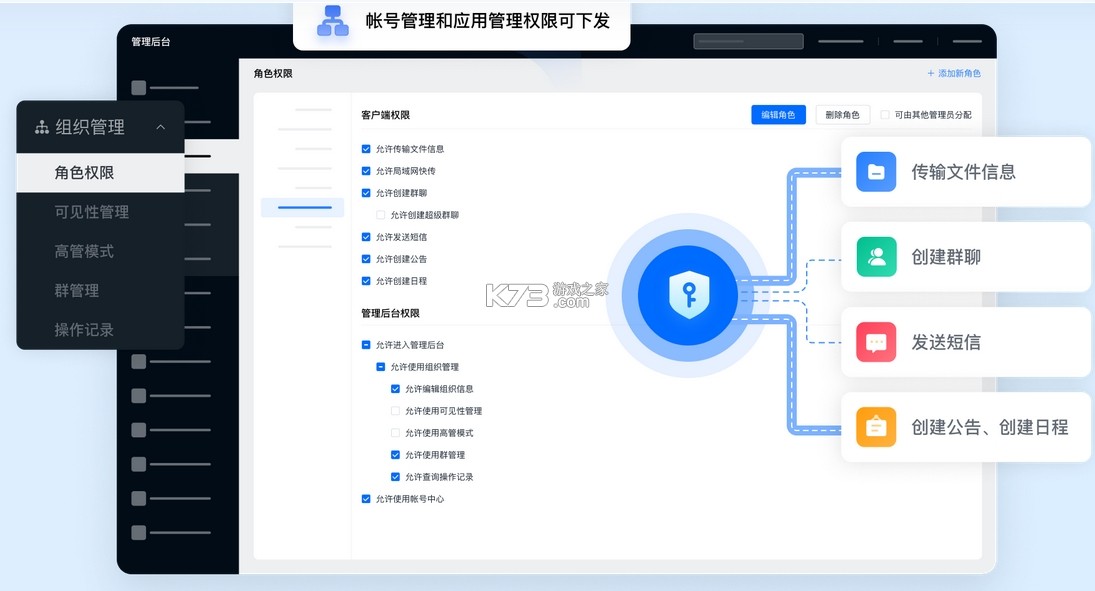Click the orange clipboard icon for 创建公告

tap(876, 427)
